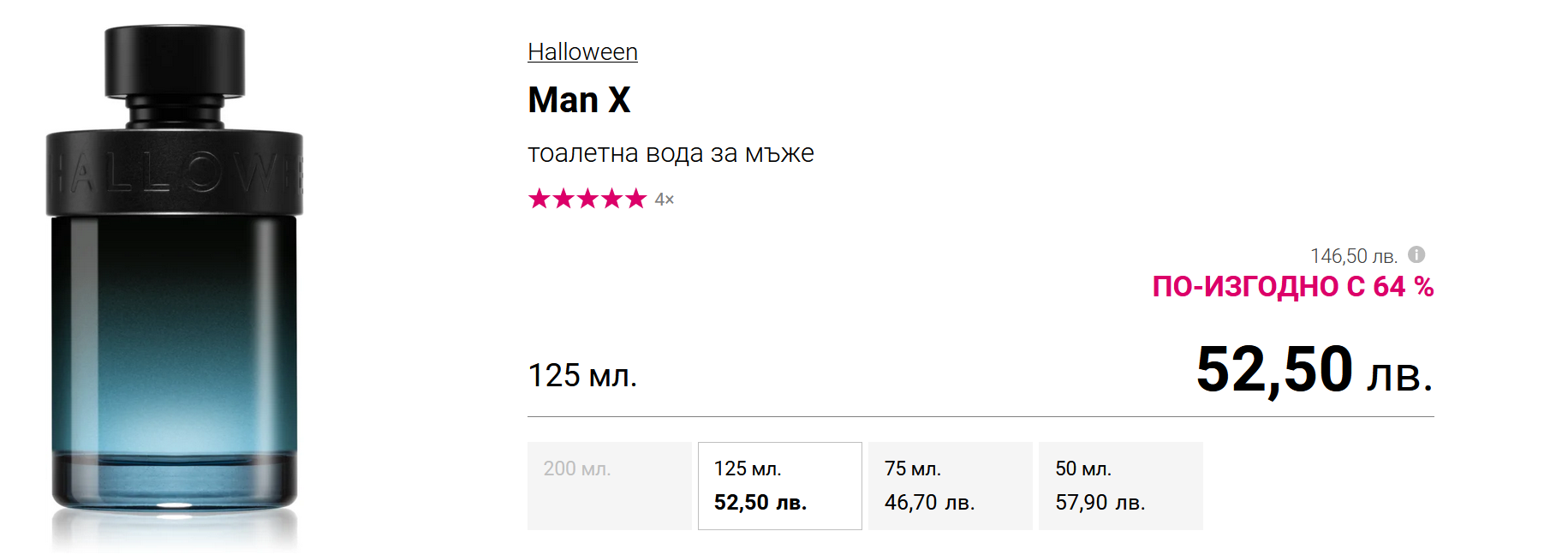Click the fifth pink rating star
1568x555 pixels.
pos(635,199)
